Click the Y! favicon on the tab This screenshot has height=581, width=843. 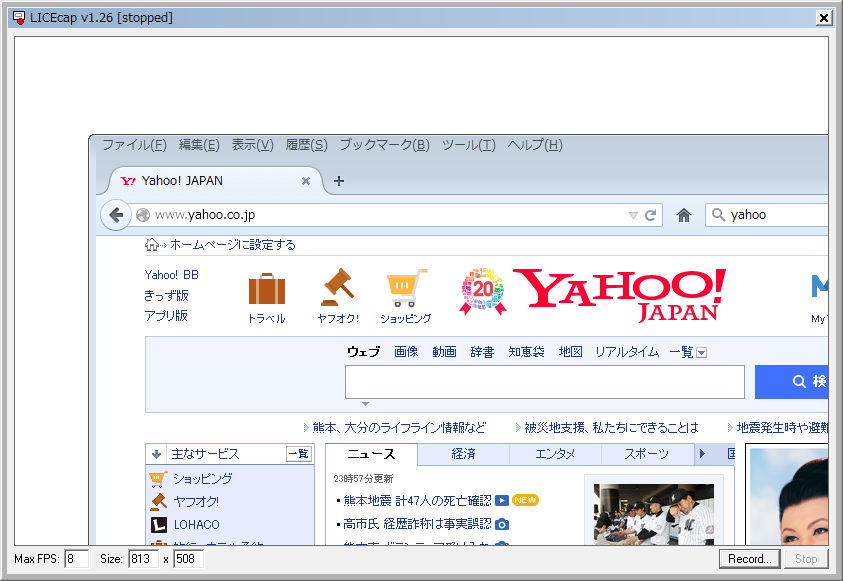(128, 181)
